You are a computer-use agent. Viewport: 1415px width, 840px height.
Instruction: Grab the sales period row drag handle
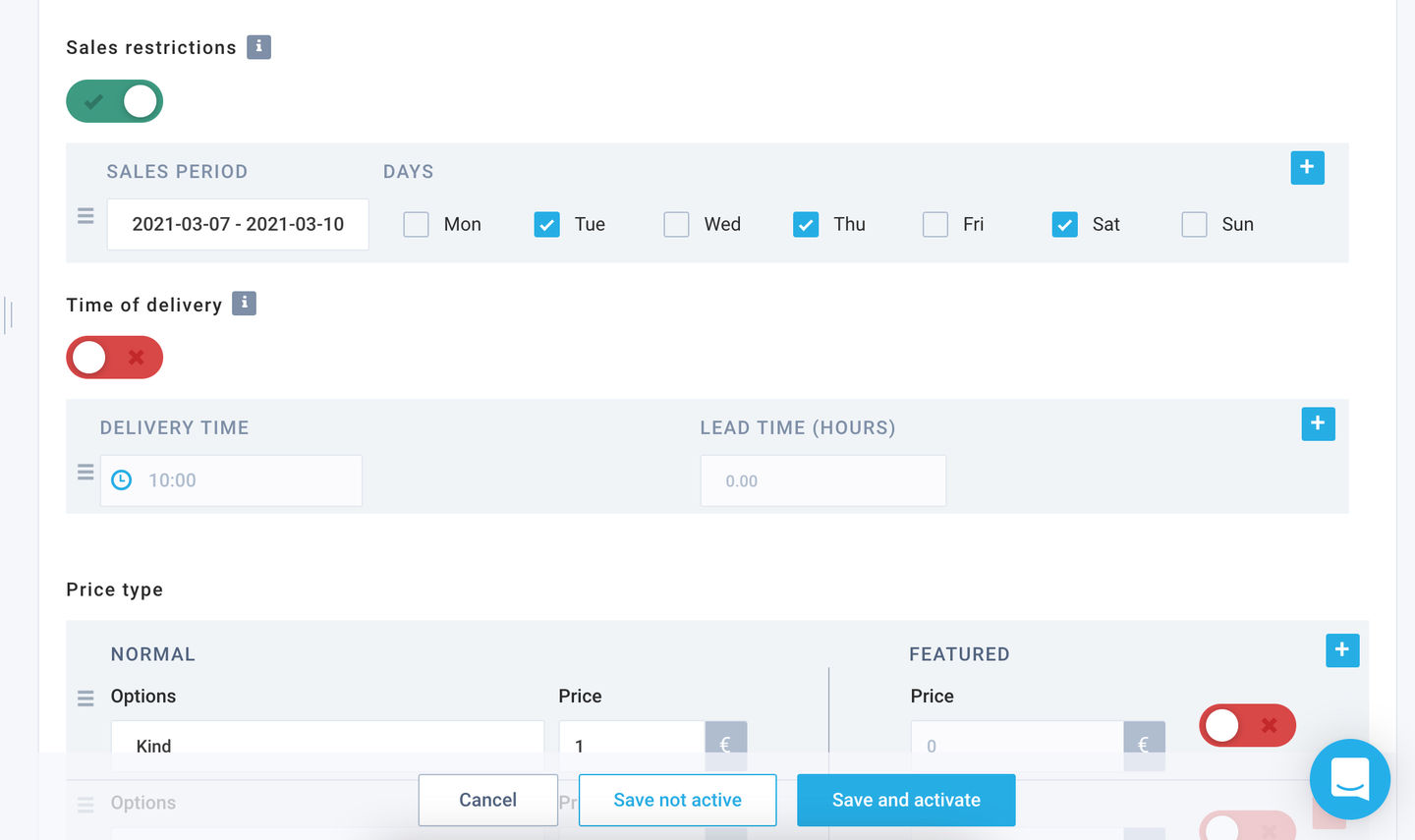85,216
